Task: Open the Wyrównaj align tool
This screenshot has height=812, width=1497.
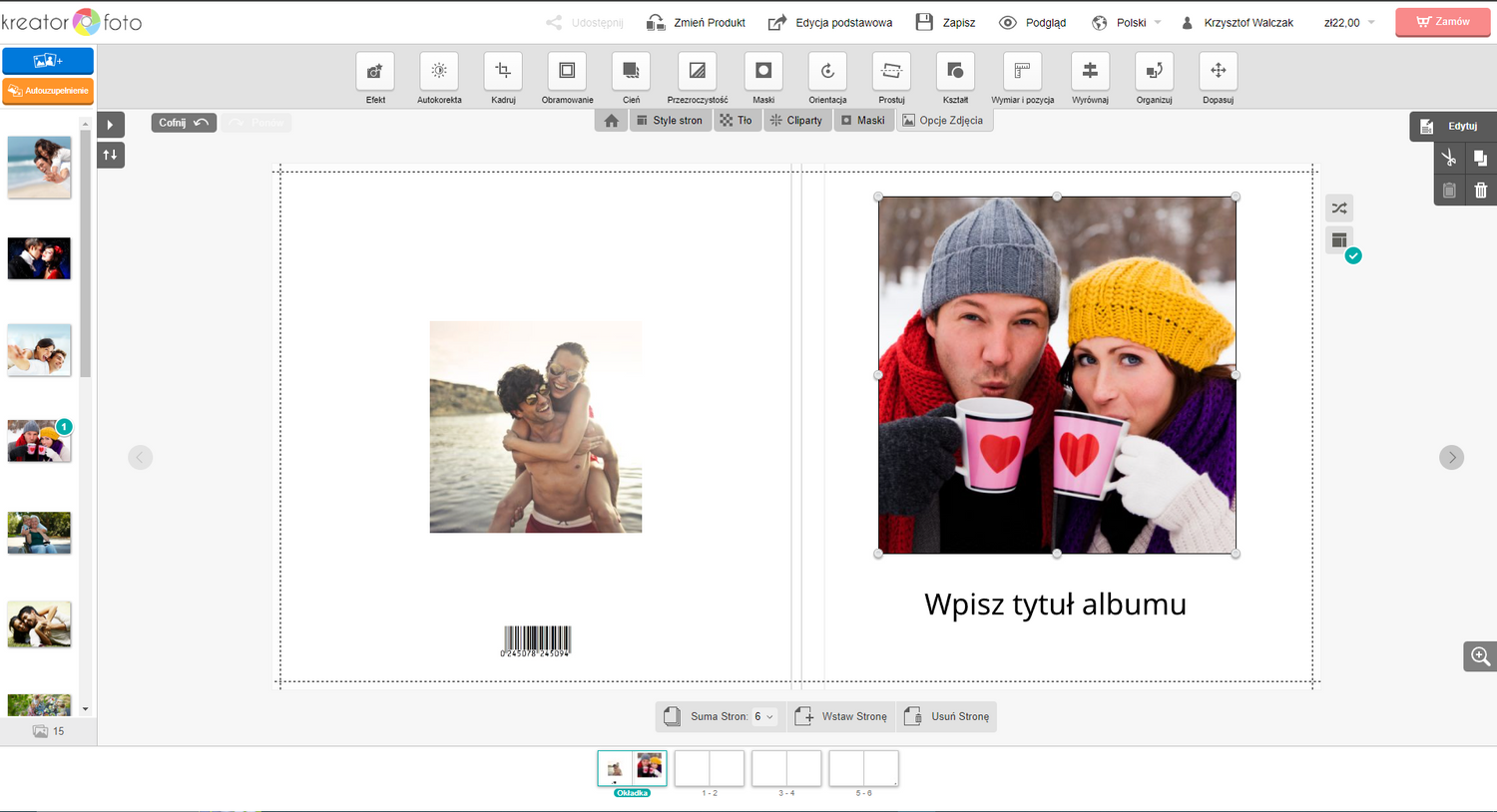Action: point(1090,71)
